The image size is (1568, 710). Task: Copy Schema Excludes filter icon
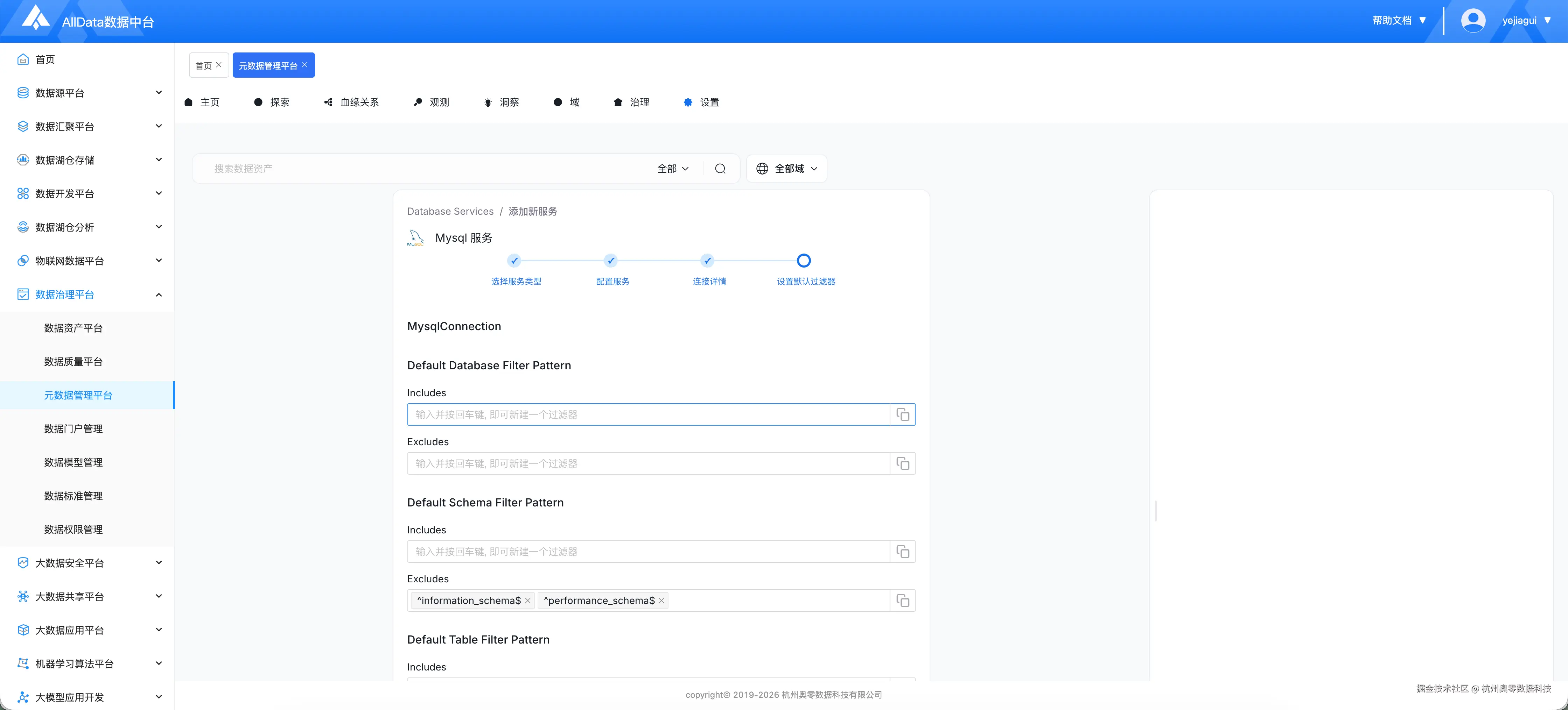903,601
